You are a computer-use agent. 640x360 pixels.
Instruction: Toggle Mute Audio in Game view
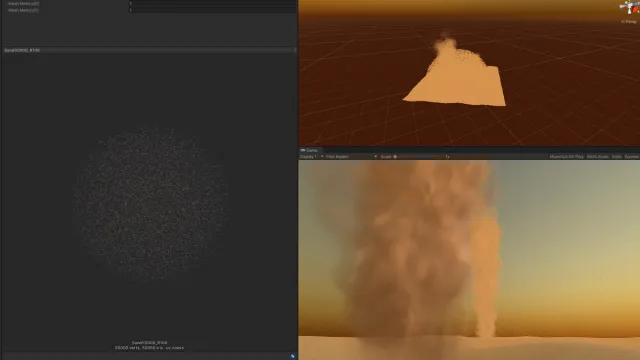point(598,157)
